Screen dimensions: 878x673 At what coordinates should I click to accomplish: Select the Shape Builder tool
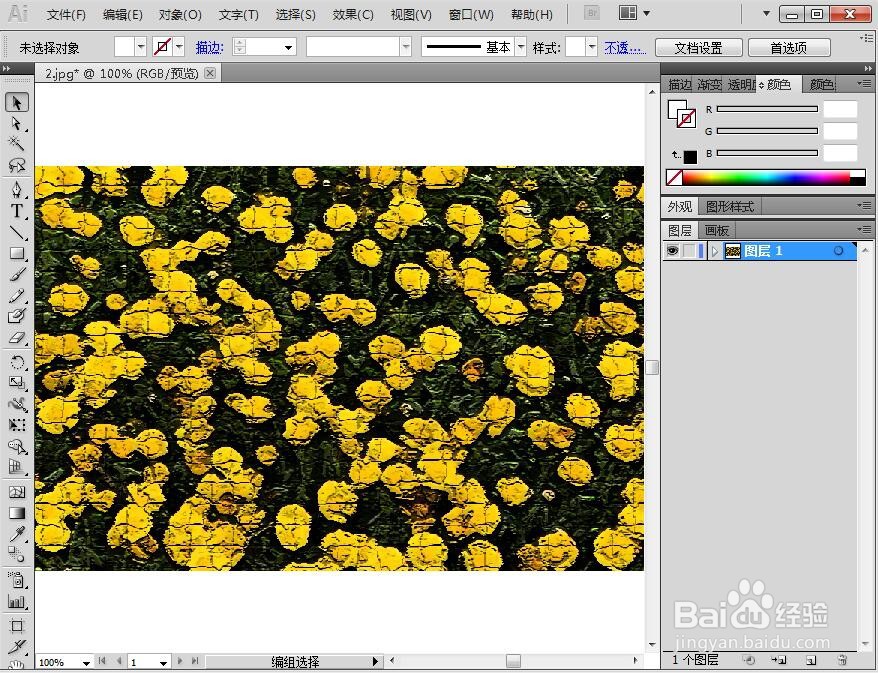17,446
